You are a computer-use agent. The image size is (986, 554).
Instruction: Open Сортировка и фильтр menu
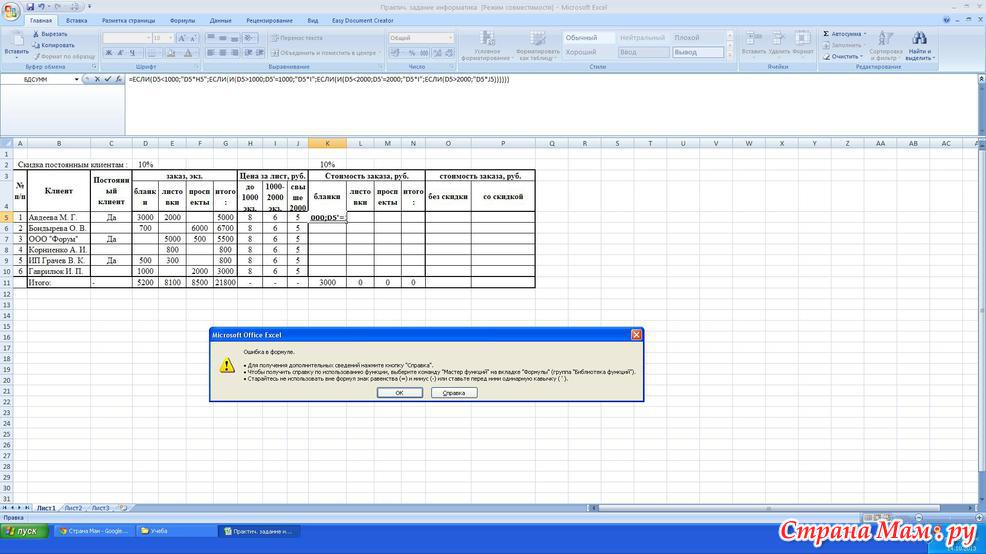point(886,45)
